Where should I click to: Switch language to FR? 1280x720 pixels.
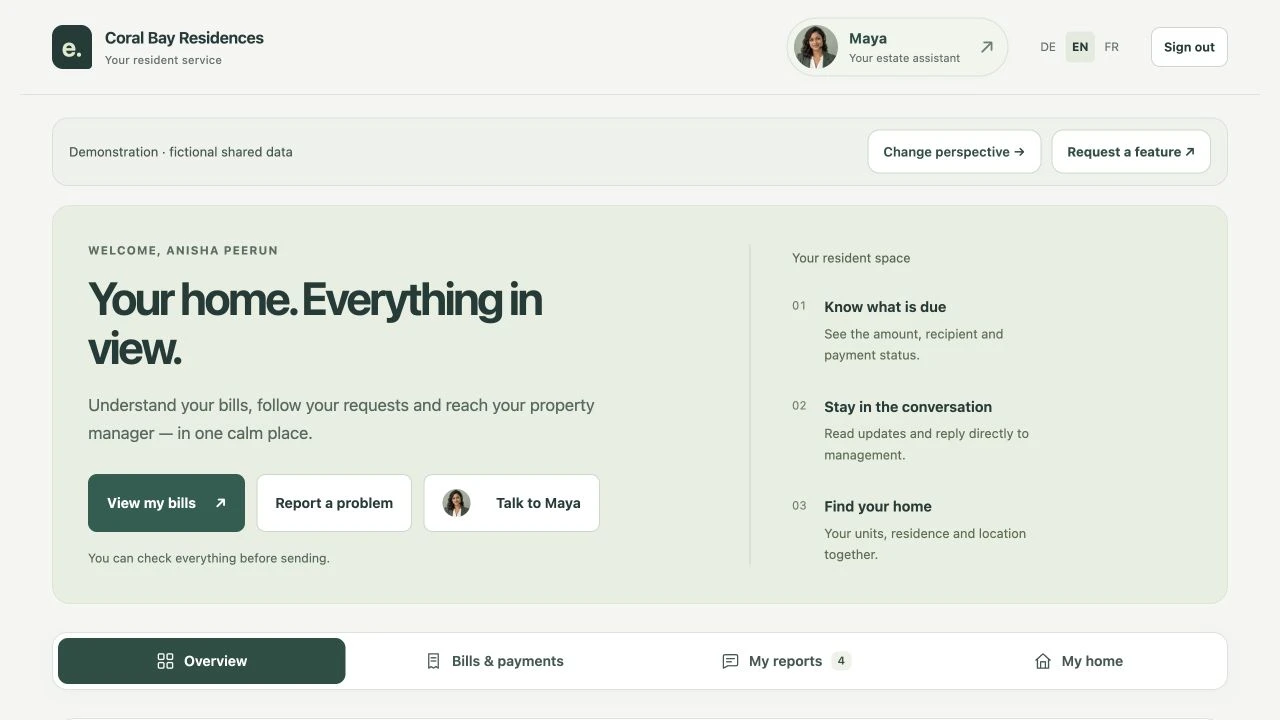[1112, 47]
